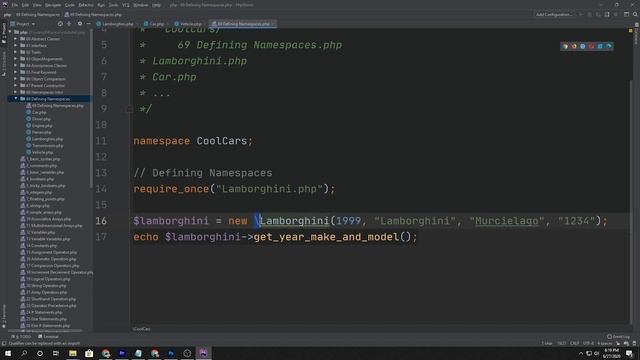Toggle the Project tool window sidebar tab

4,33
